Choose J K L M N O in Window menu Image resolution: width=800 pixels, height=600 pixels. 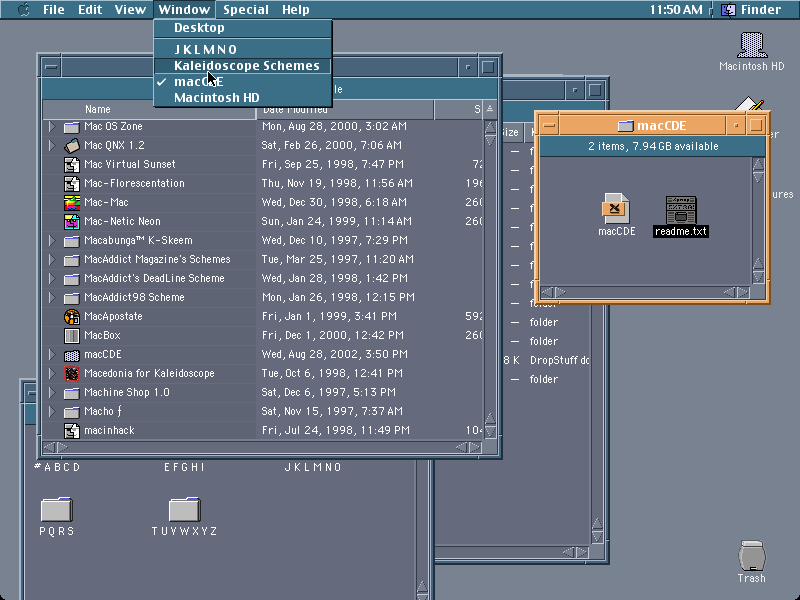click(243, 49)
